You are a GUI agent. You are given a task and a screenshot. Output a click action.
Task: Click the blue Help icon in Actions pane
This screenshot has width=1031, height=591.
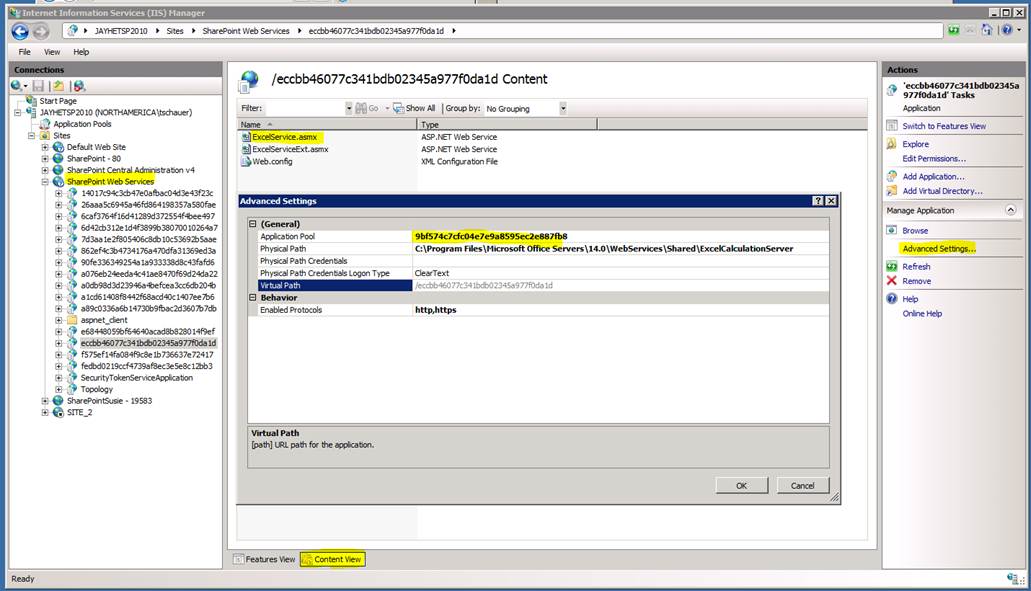pyautogui.click(x=892, y=298)
